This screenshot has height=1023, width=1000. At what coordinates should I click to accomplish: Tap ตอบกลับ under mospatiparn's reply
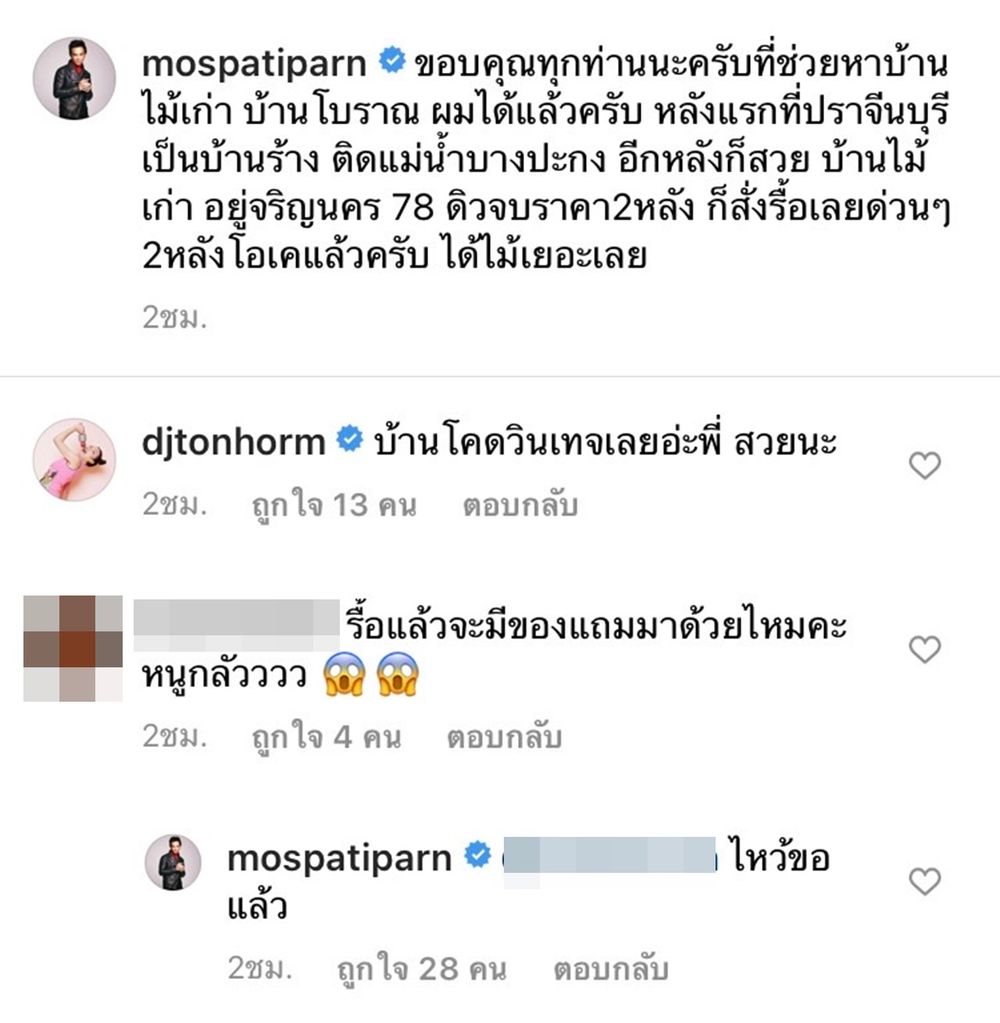pyautogui.click(x=611, y=970)
